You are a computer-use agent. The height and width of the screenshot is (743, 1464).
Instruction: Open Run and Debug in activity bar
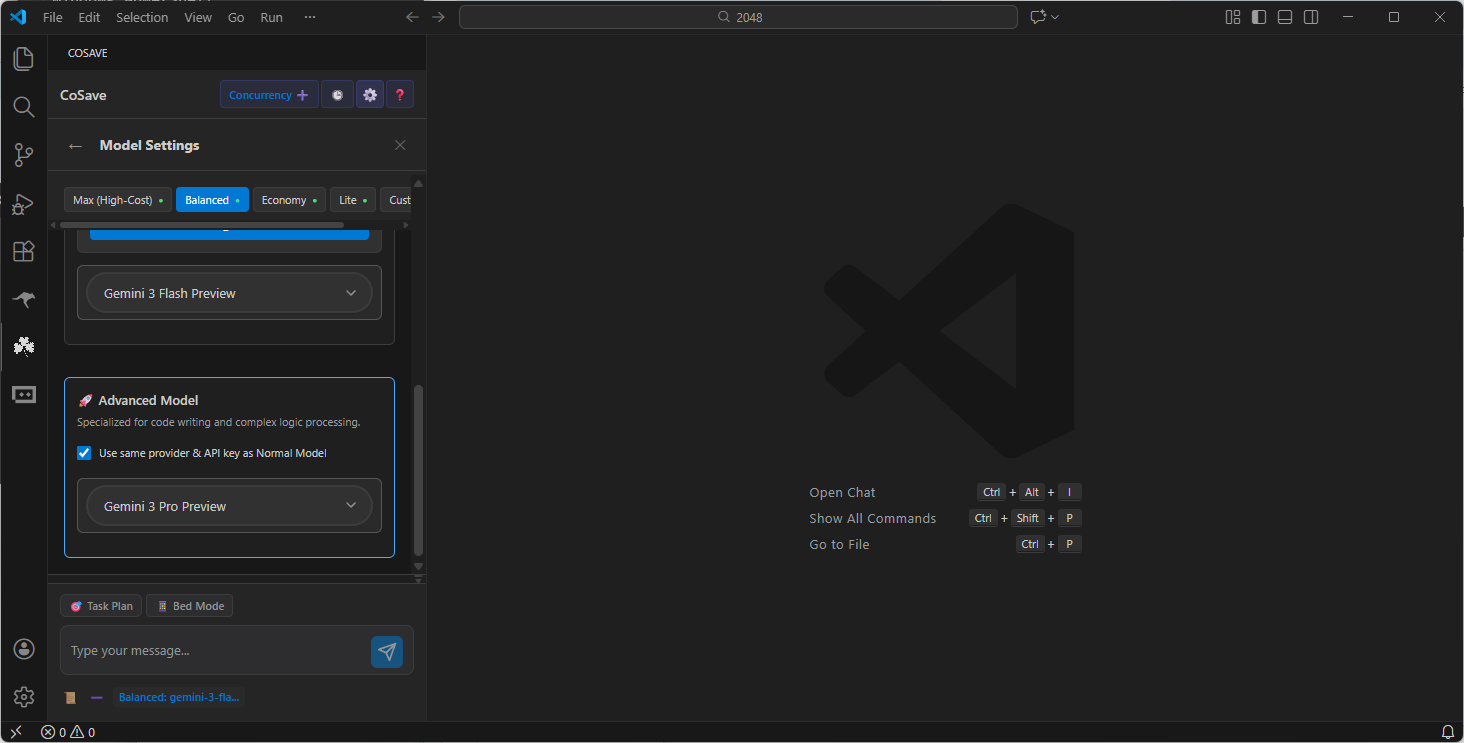tap(24, 203)
